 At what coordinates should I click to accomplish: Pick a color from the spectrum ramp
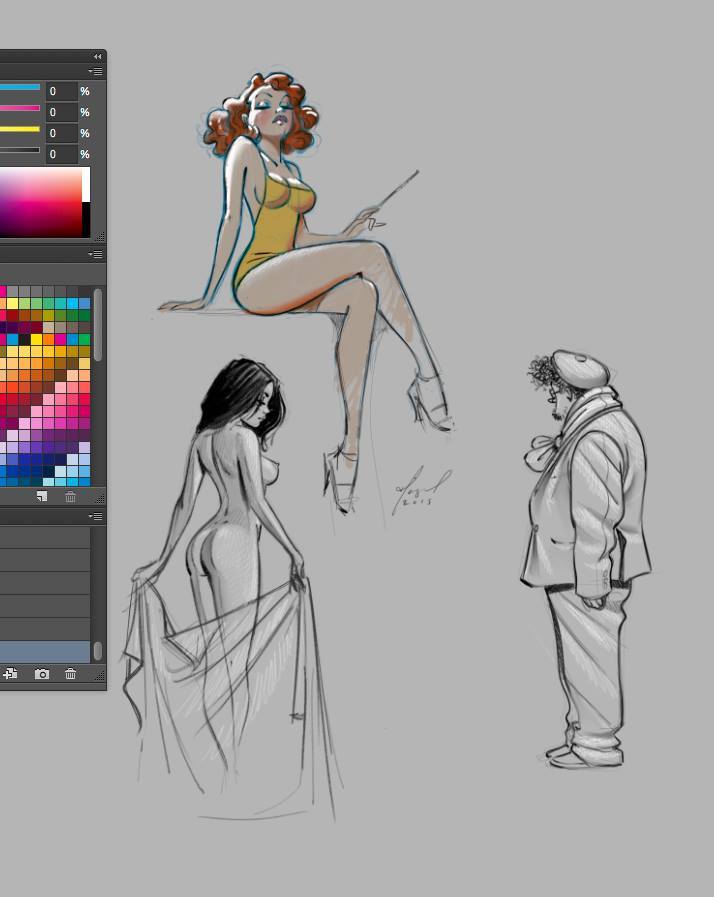tap(41, 202)
